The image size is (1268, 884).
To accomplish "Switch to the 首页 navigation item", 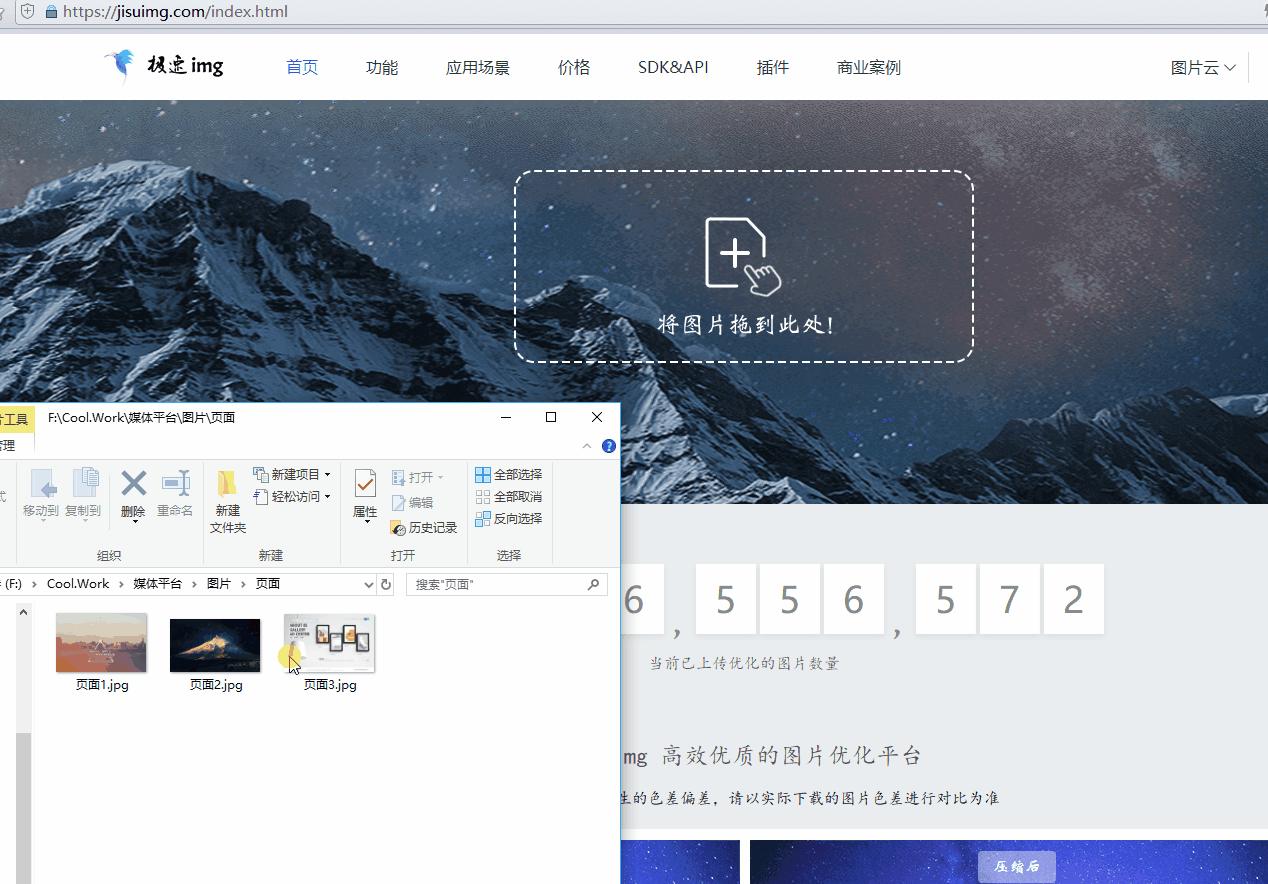I will click(x=301, y=67).
